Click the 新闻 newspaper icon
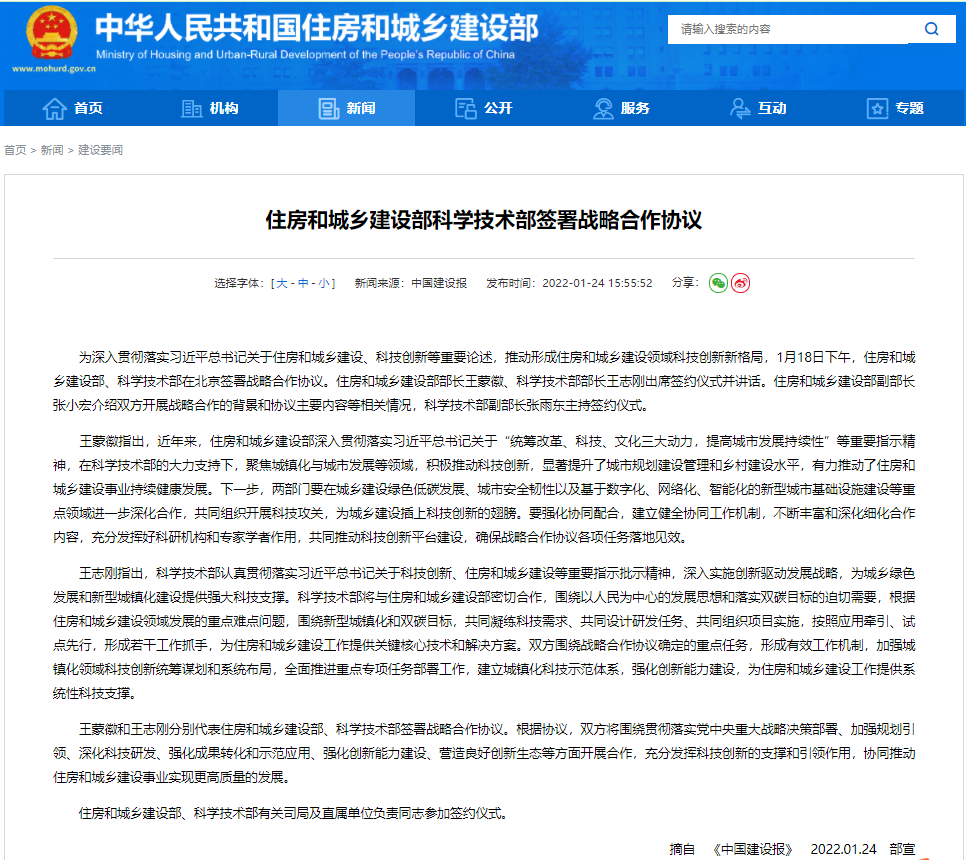This screenshot has width=966, height=860. pos(329,108)
